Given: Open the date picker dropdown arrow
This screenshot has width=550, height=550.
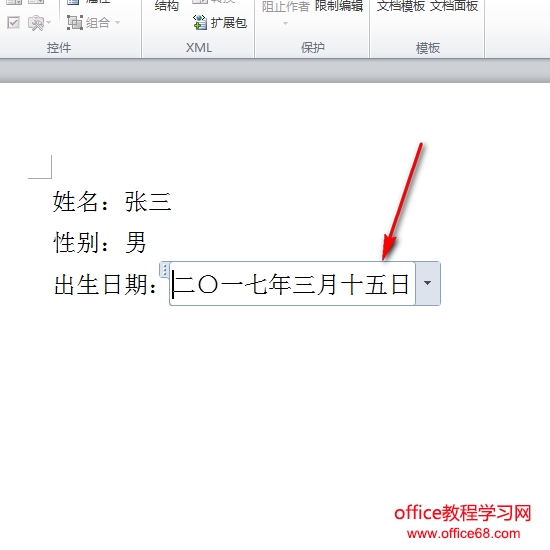Looking at the screenshot, I should coord(428,283).
